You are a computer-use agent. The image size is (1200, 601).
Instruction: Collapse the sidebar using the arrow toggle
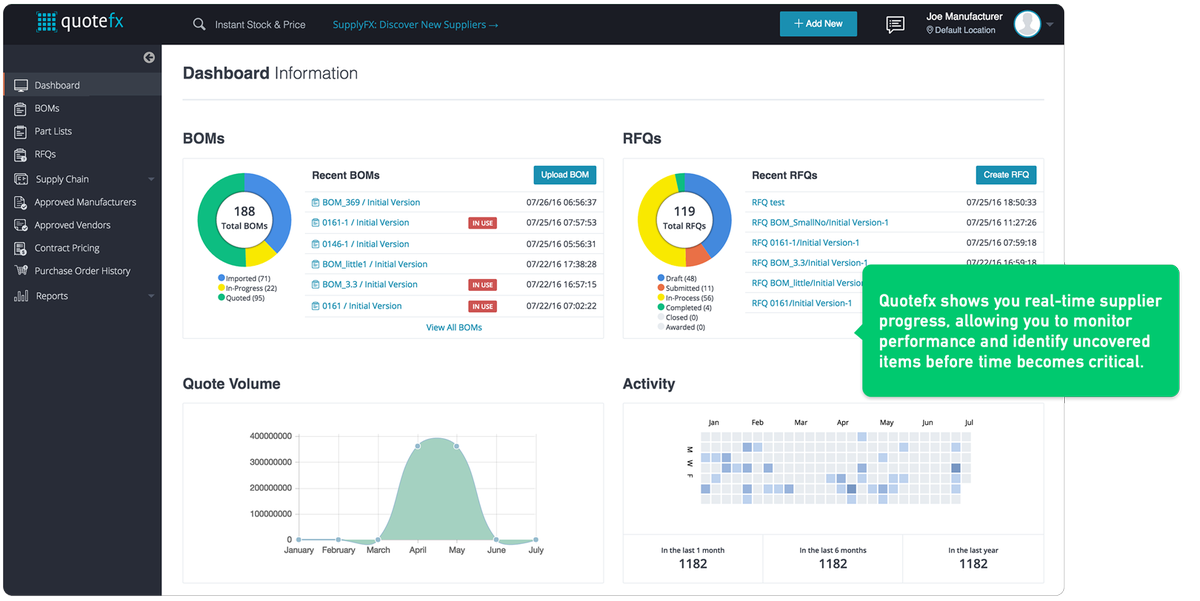(148, 57)
